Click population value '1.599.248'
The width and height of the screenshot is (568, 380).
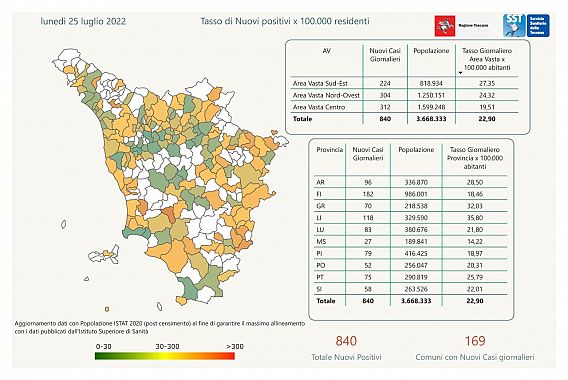click(x=431, y=107)
